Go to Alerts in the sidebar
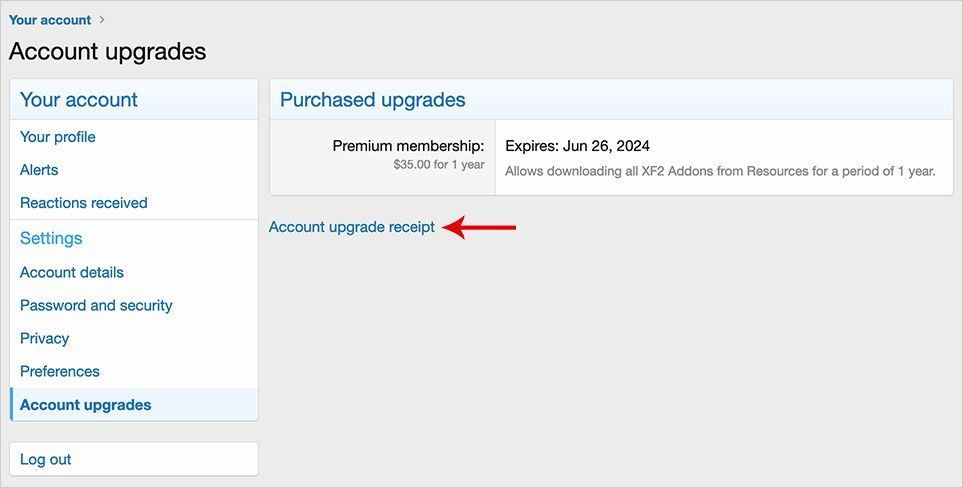The width and height of the screenshot is (963, 488). pyautogui.click(x=39, y=170)
